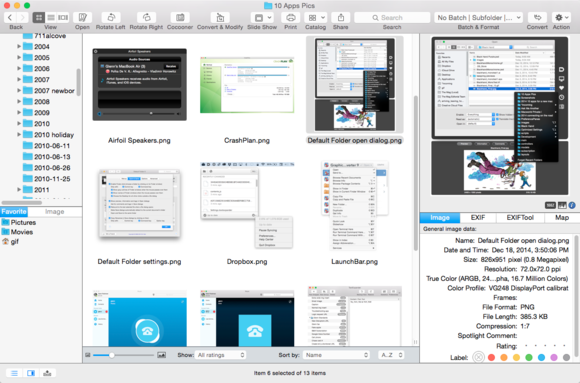Switch to filmstrip view mode
The image size is (580, 383).
(63, 17)
